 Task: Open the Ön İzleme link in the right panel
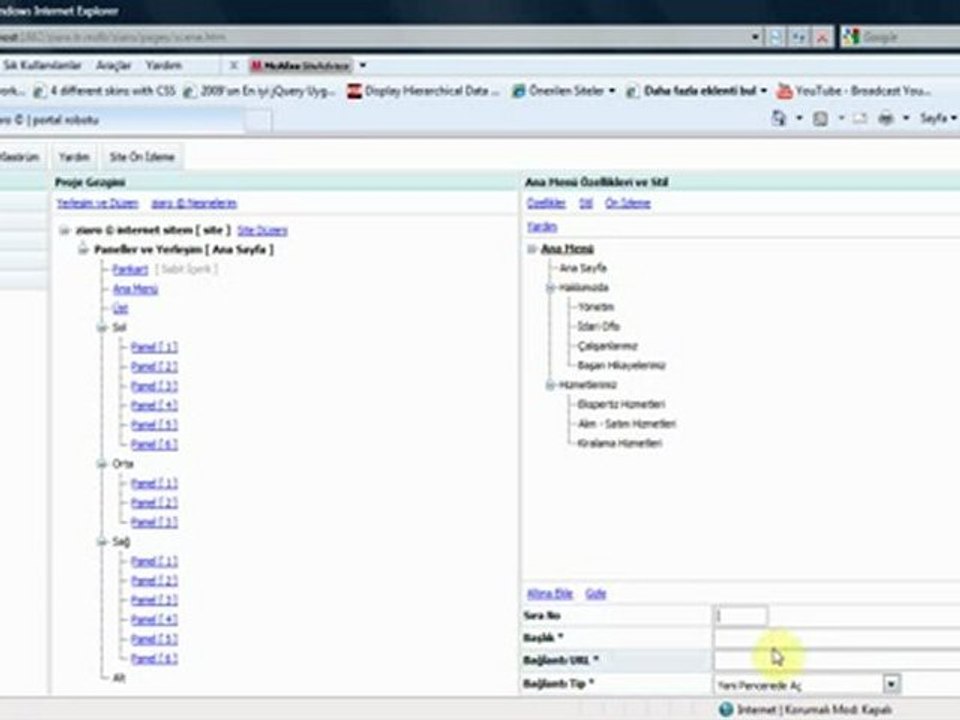pyautogui.click(x=628, y=203)
